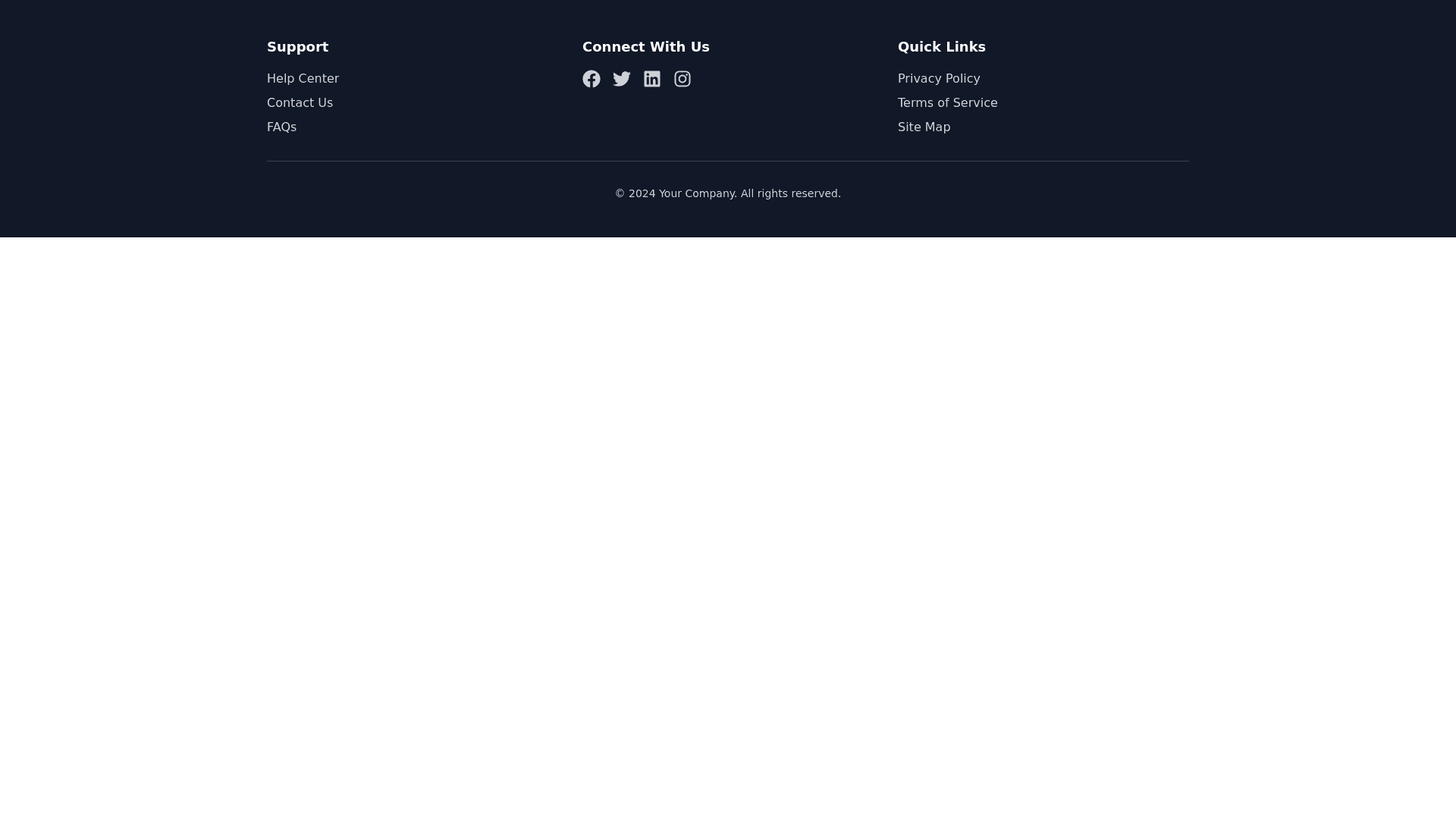Click 'Your Company' in copyright notice

697,194
